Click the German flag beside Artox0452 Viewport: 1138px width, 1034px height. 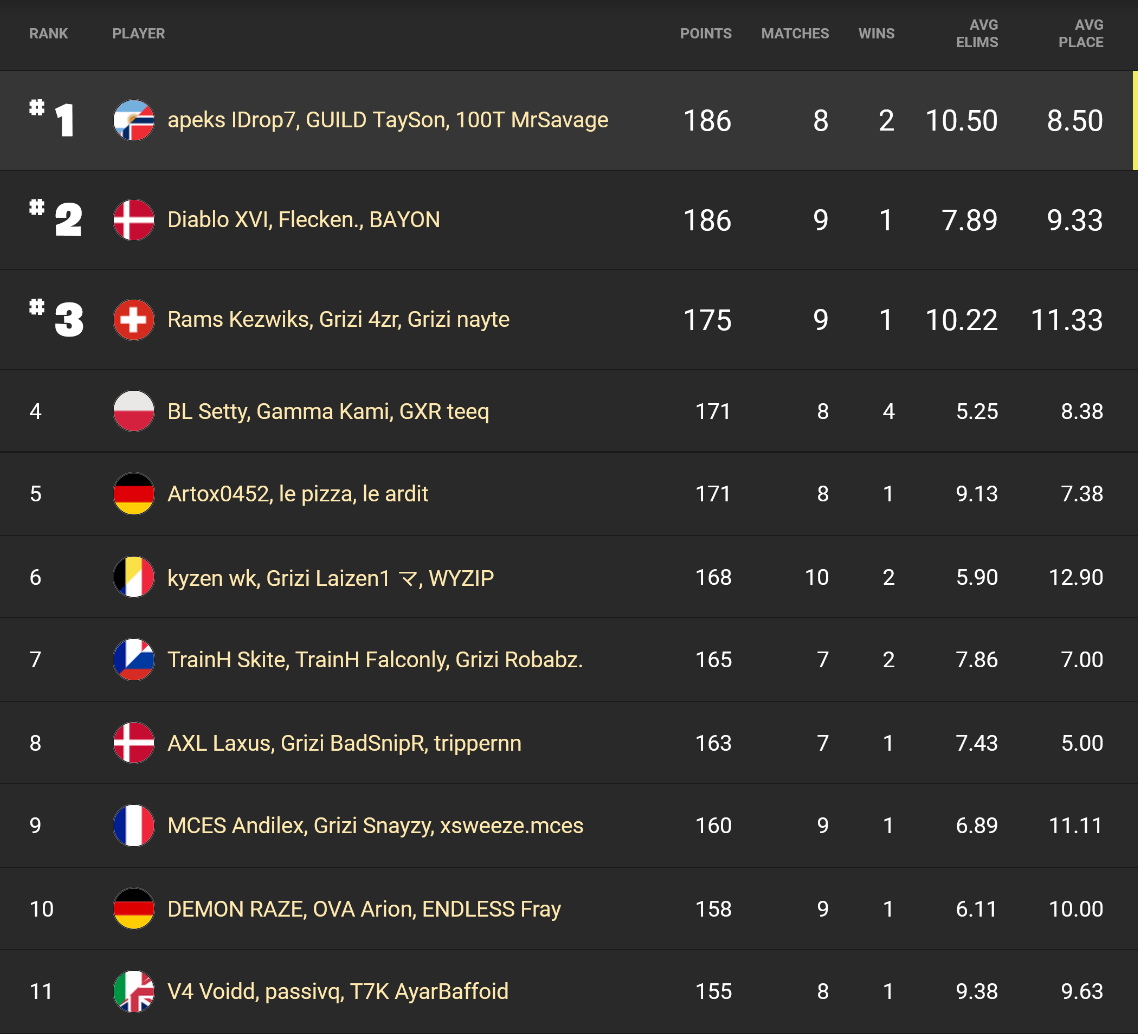(134, 493)
